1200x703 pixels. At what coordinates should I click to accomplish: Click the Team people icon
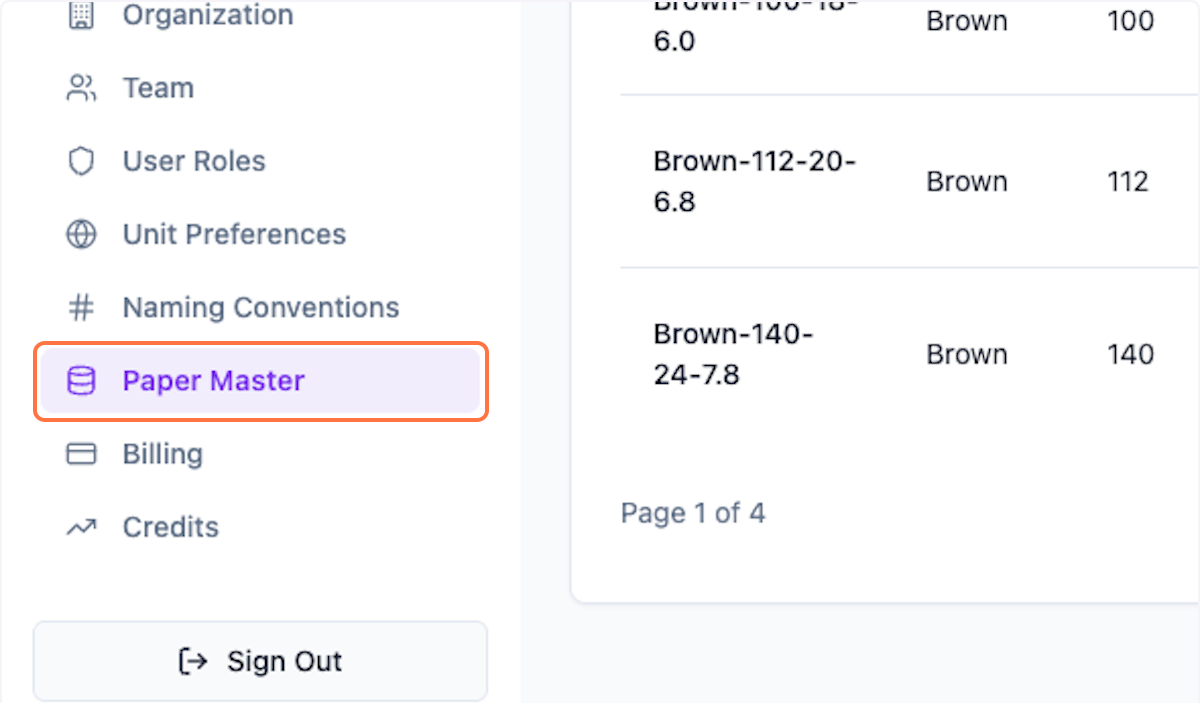[81, 88]
